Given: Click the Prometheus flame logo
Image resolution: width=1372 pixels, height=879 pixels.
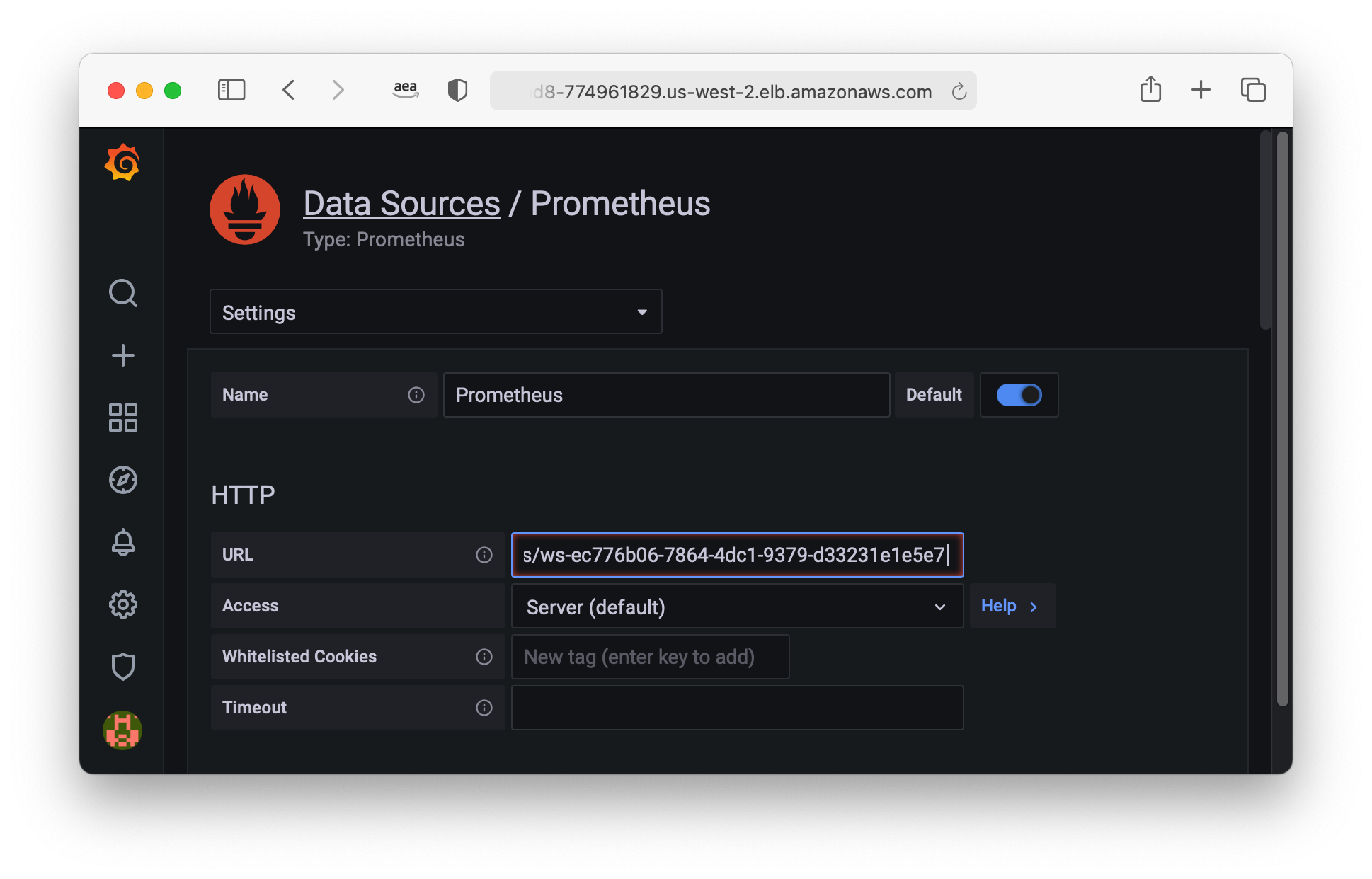Looking at the screenshot, I should coord(245,209).
